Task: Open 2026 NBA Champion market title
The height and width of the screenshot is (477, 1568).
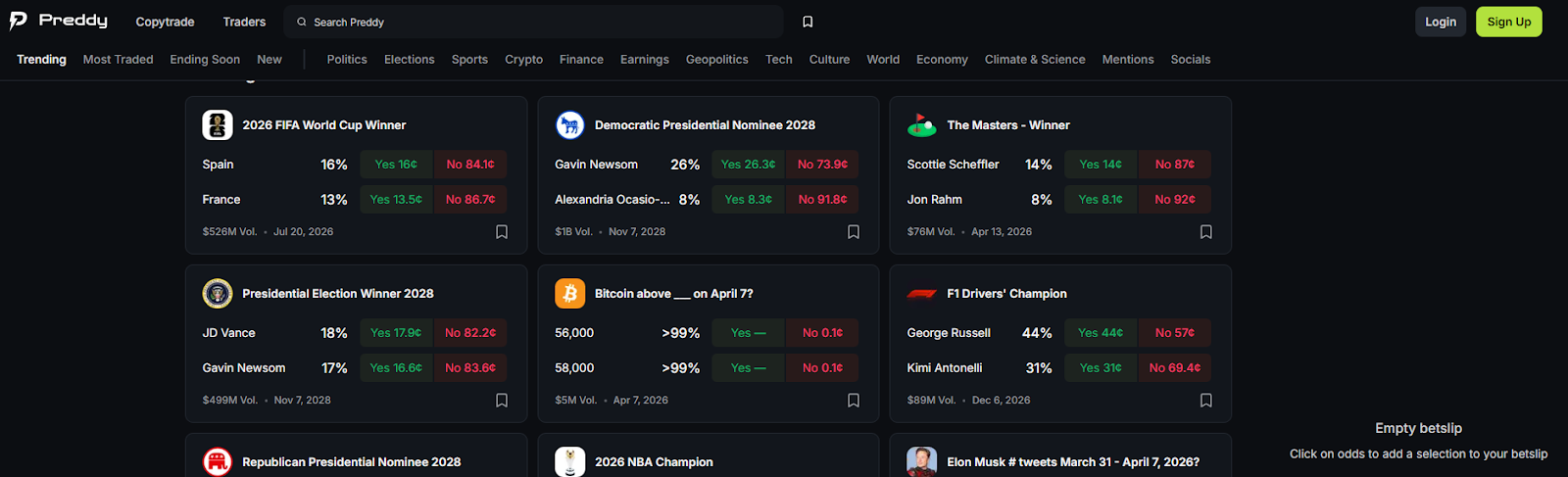Action: click(654, 462)
